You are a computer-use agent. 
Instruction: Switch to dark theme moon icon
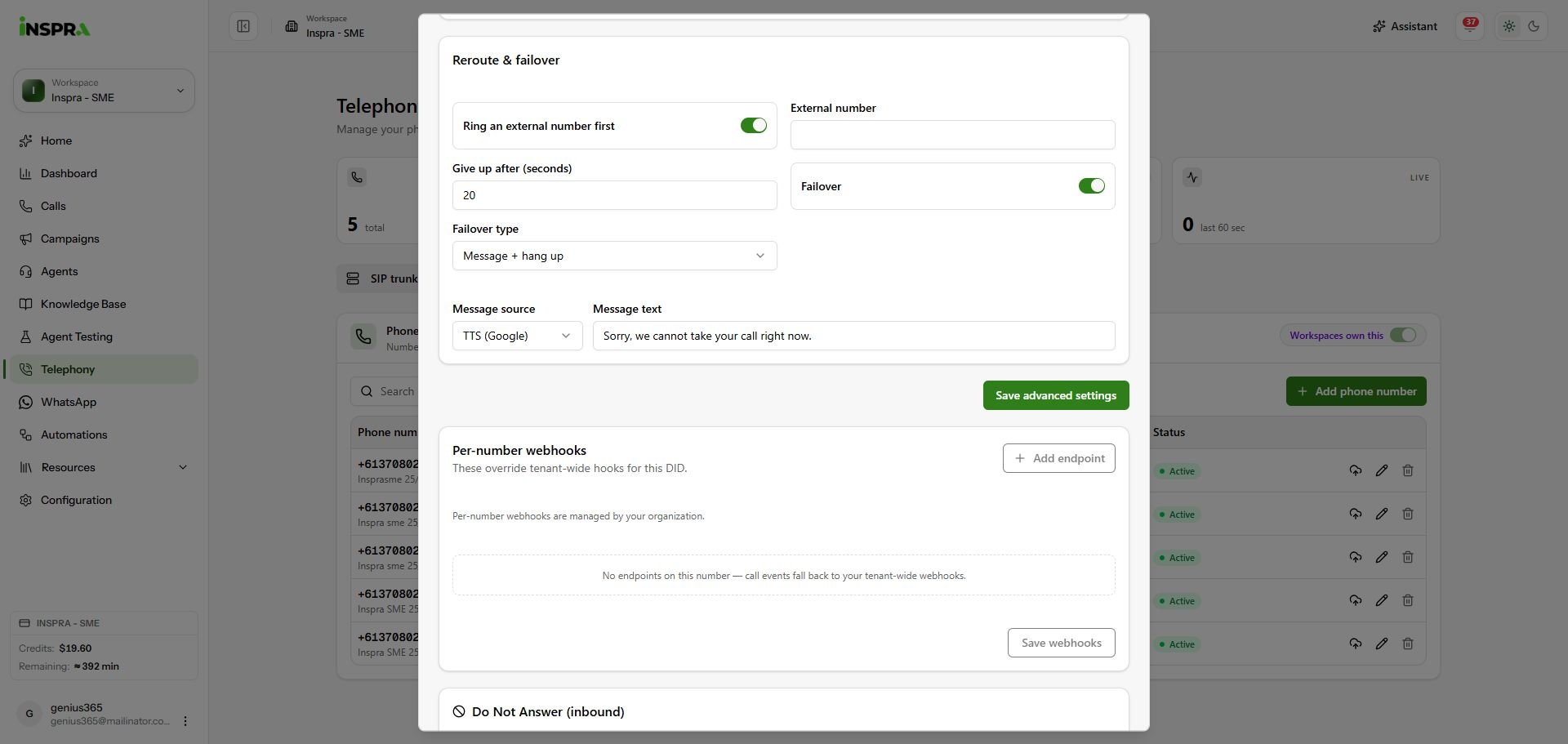point(1534,26)
